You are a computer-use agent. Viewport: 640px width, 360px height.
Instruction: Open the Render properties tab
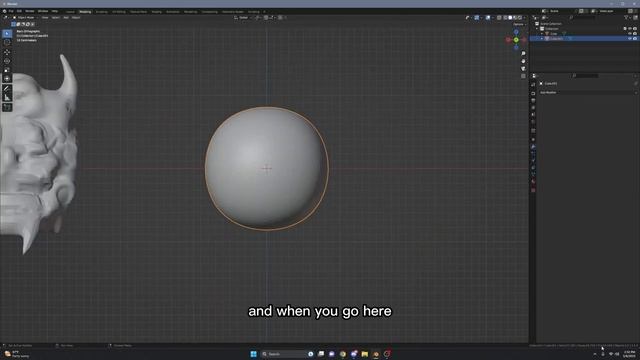point(533,93)
